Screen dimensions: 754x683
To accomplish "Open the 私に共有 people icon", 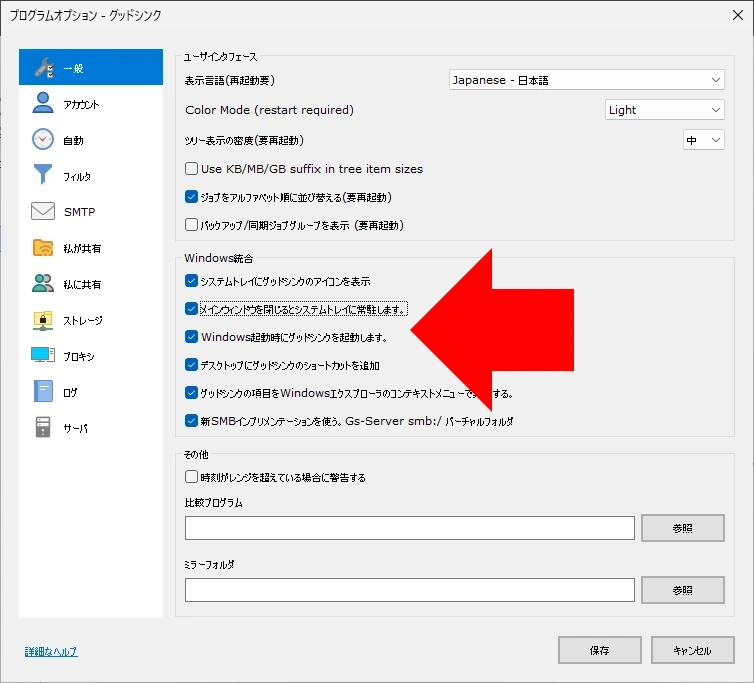I will pos(43,283).
